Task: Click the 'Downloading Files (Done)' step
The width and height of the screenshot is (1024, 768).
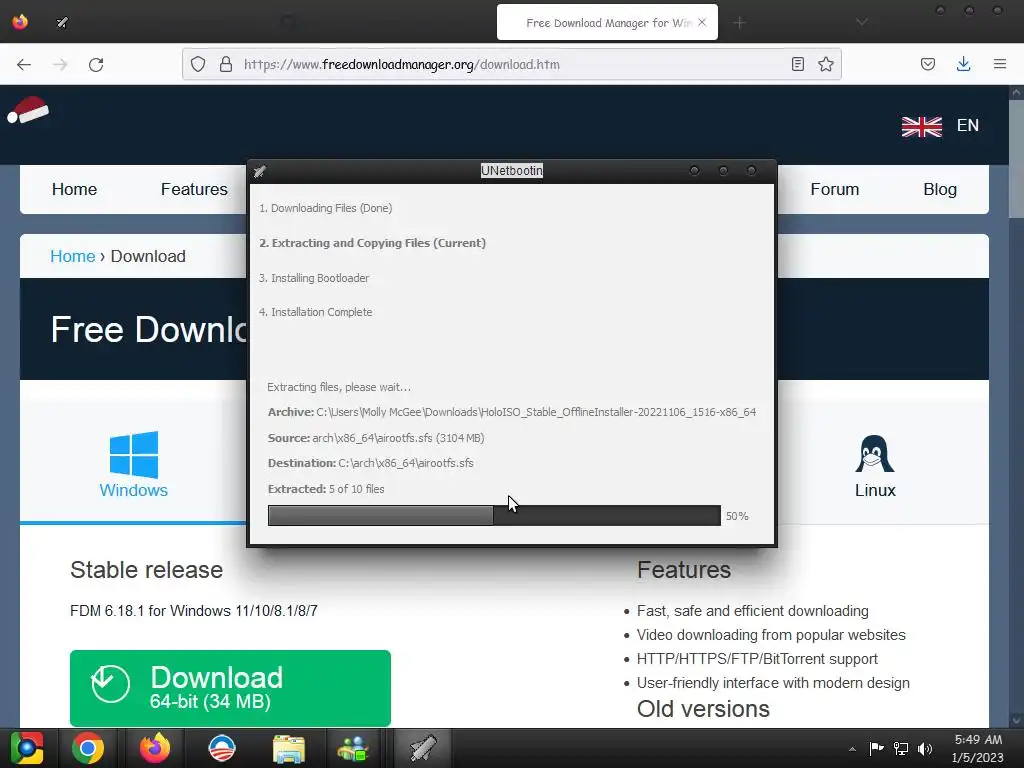Action: 325,208
